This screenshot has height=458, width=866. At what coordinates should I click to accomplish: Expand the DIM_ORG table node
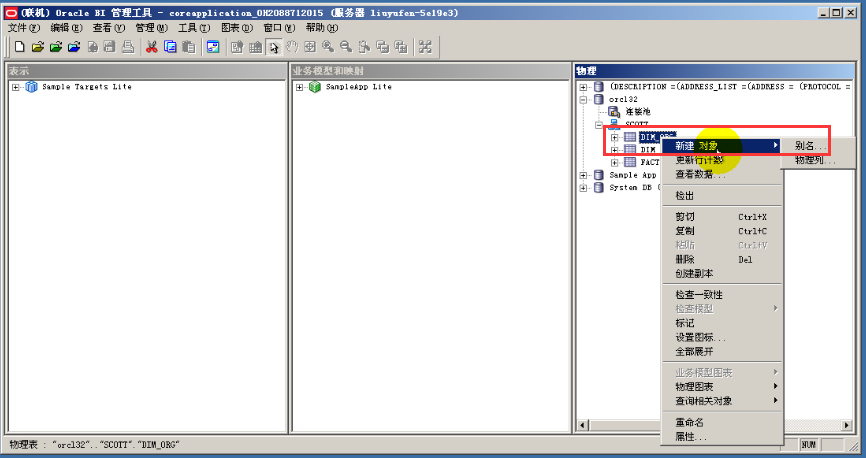pyautogui.click(x=615, y=138)
